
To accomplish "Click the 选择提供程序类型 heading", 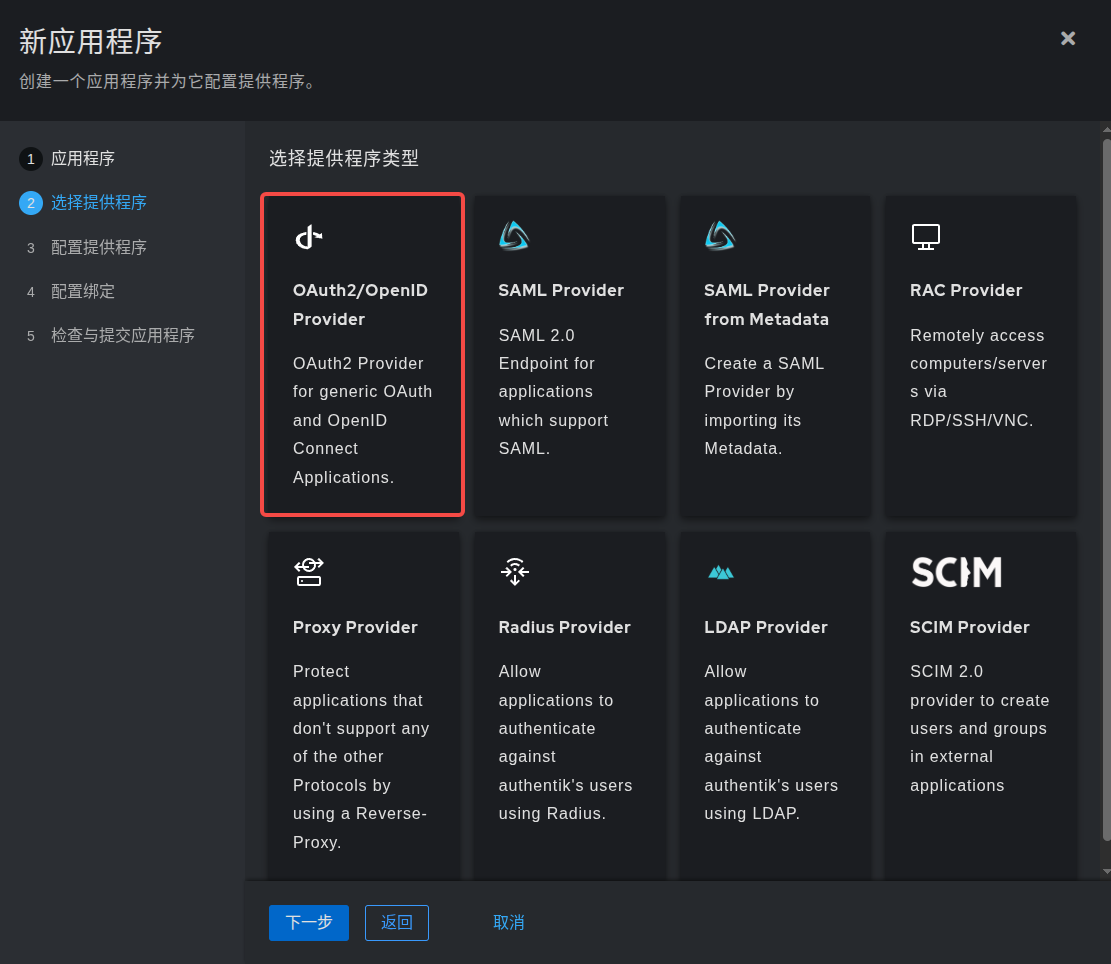I will (x=344, y=158).
